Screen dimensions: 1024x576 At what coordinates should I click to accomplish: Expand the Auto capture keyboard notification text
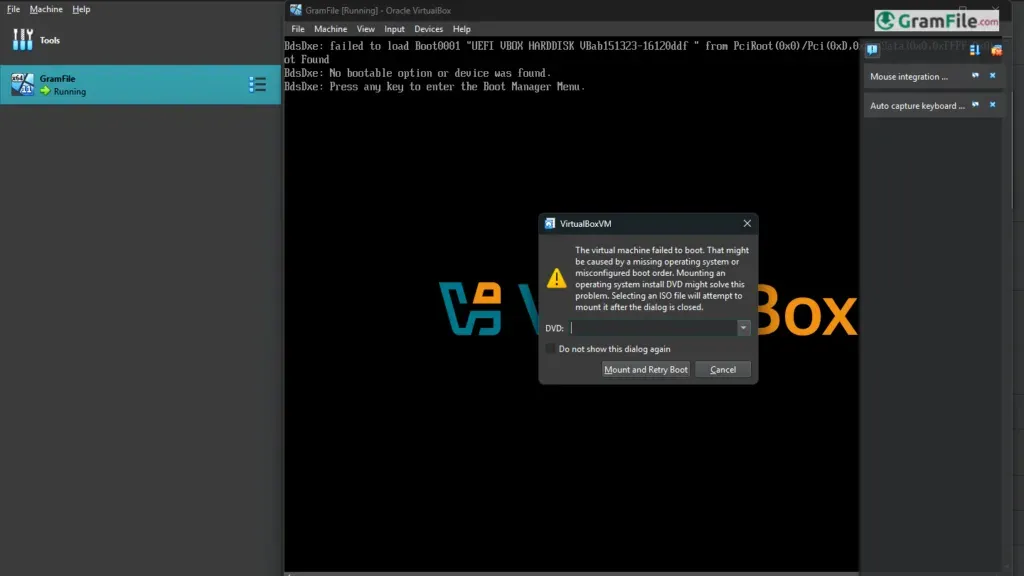pos(917,106)
